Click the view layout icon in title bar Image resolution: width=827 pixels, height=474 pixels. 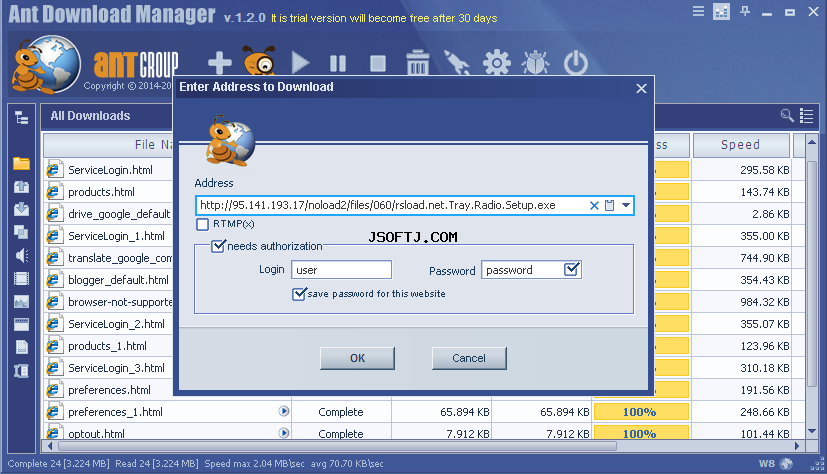coord(721,11)
